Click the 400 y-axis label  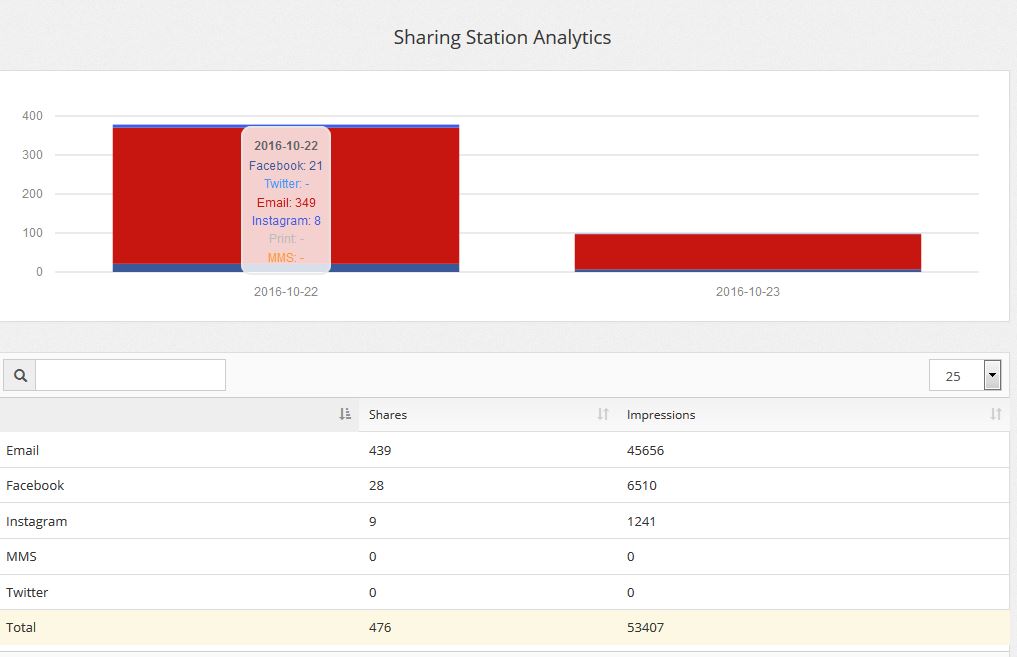click(32, 116)
